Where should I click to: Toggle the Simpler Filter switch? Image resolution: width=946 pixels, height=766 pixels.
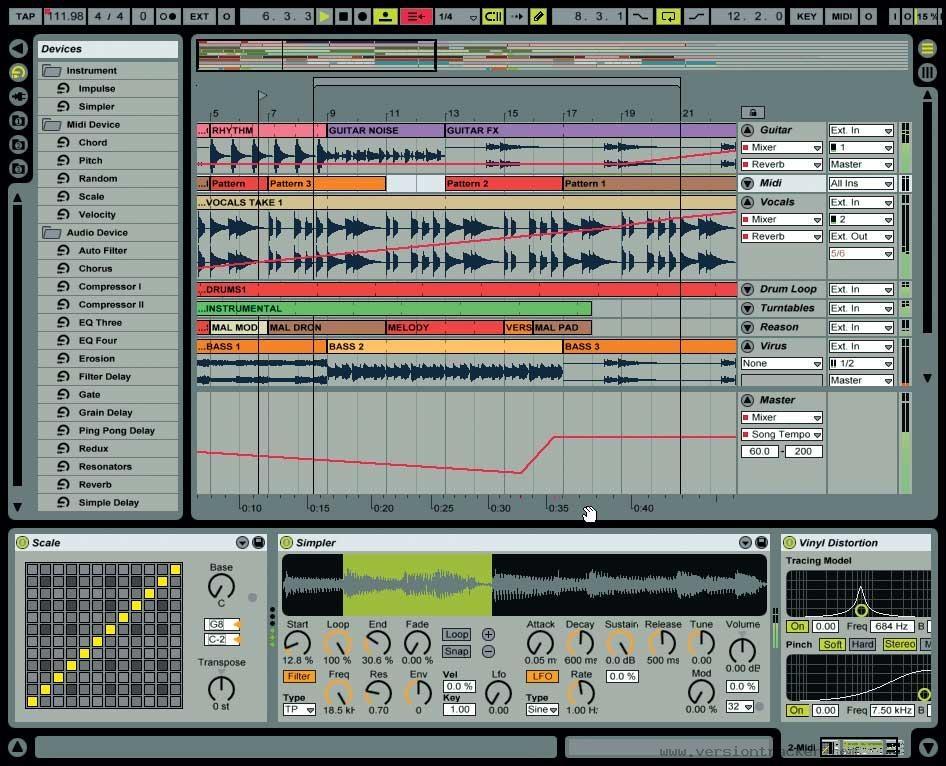[298, 676]
